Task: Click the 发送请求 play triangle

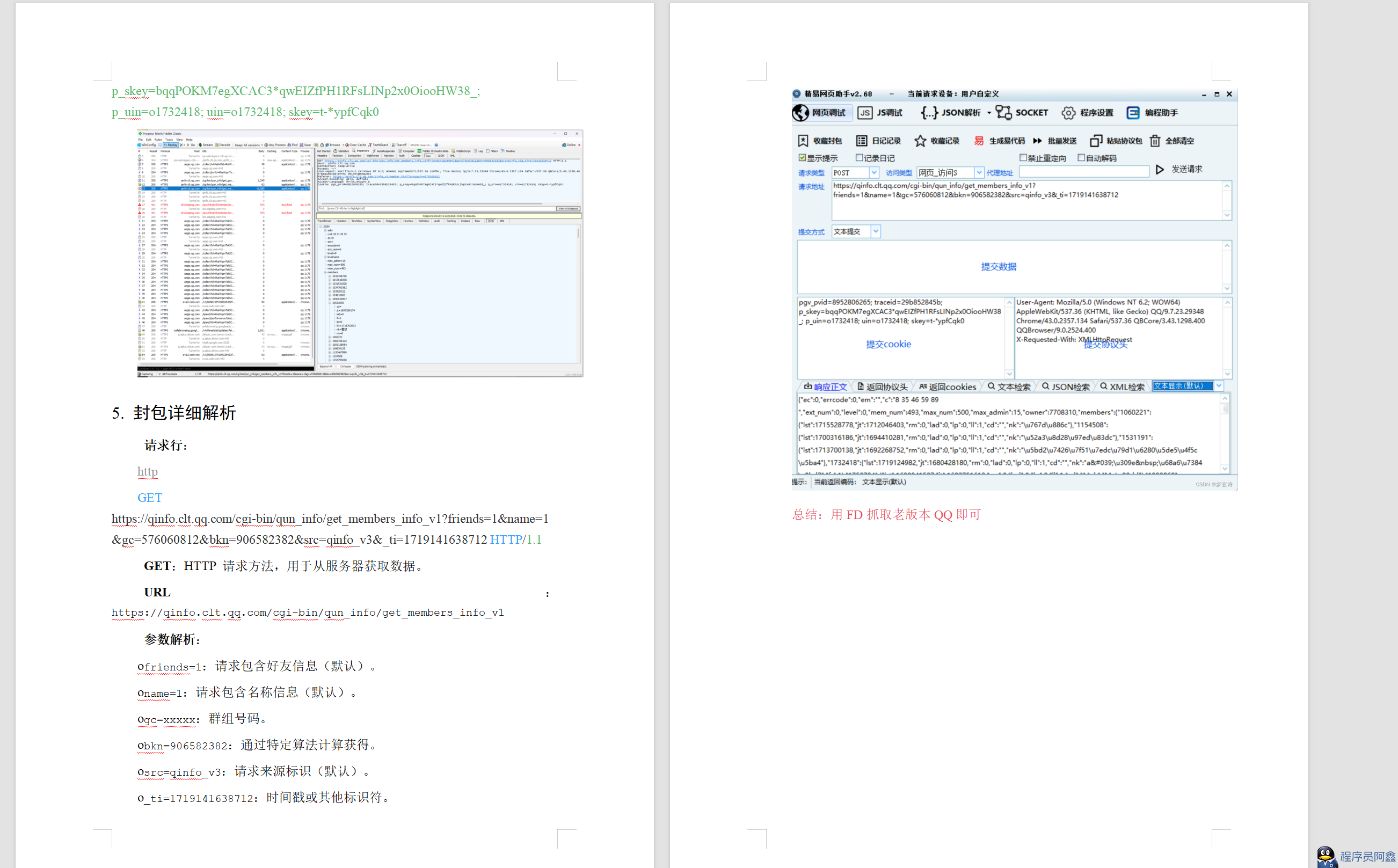Action: [1160, 169]
